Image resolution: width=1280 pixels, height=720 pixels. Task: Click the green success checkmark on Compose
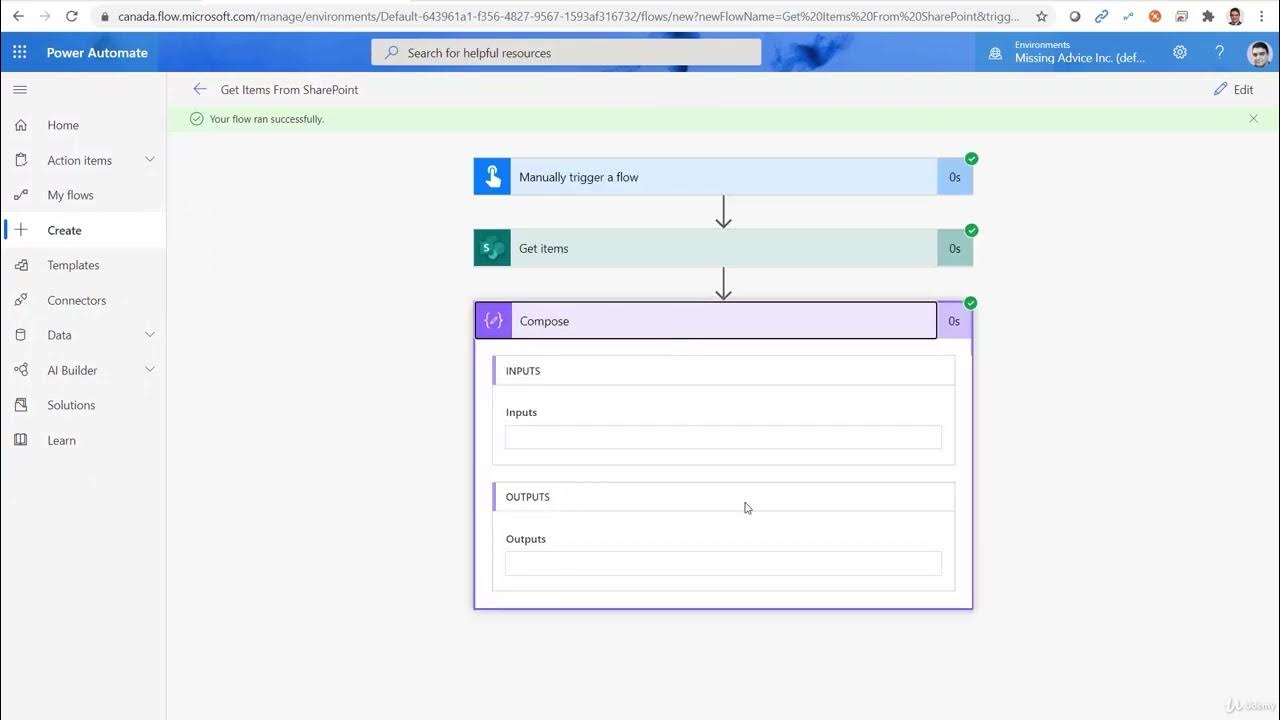coord(971,303)
